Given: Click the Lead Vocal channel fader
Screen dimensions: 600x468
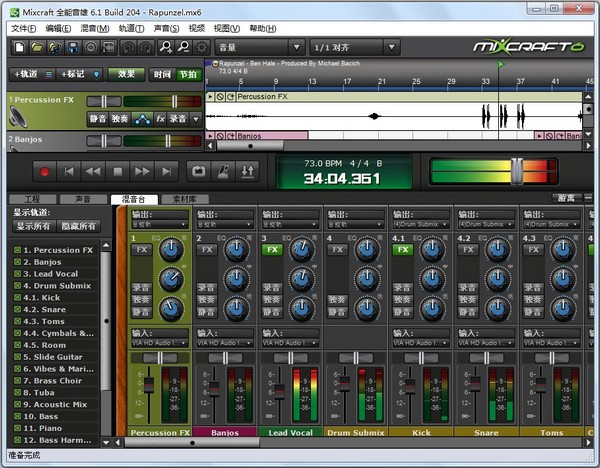Looking at the screenshot, I should click(x=279, y=390).
